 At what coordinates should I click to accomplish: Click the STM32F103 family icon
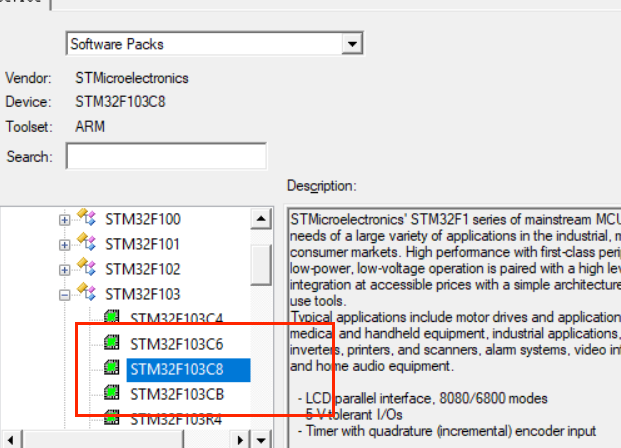tap(86, 292)
